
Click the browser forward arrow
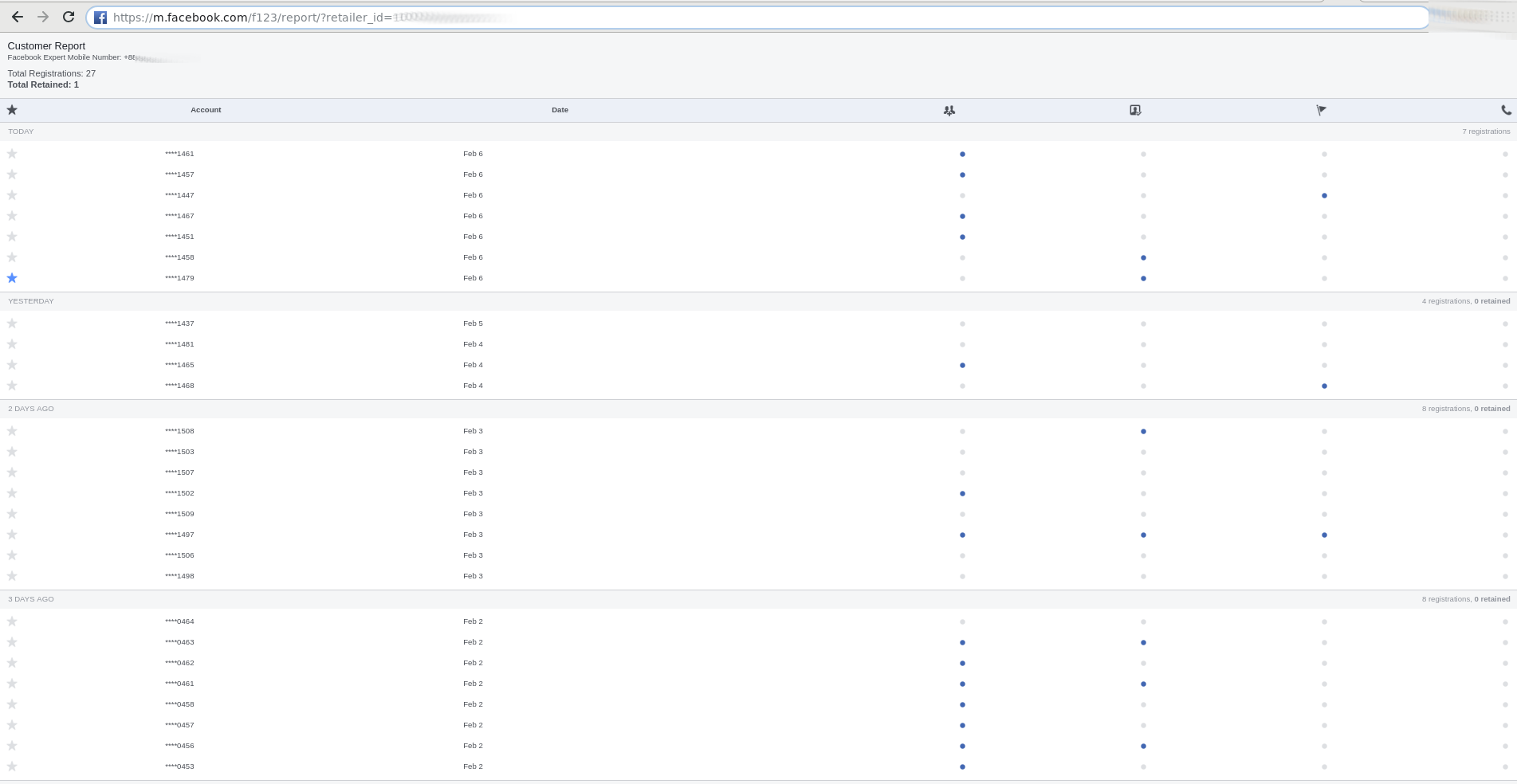pyautogui.click(x=43, y=17)
